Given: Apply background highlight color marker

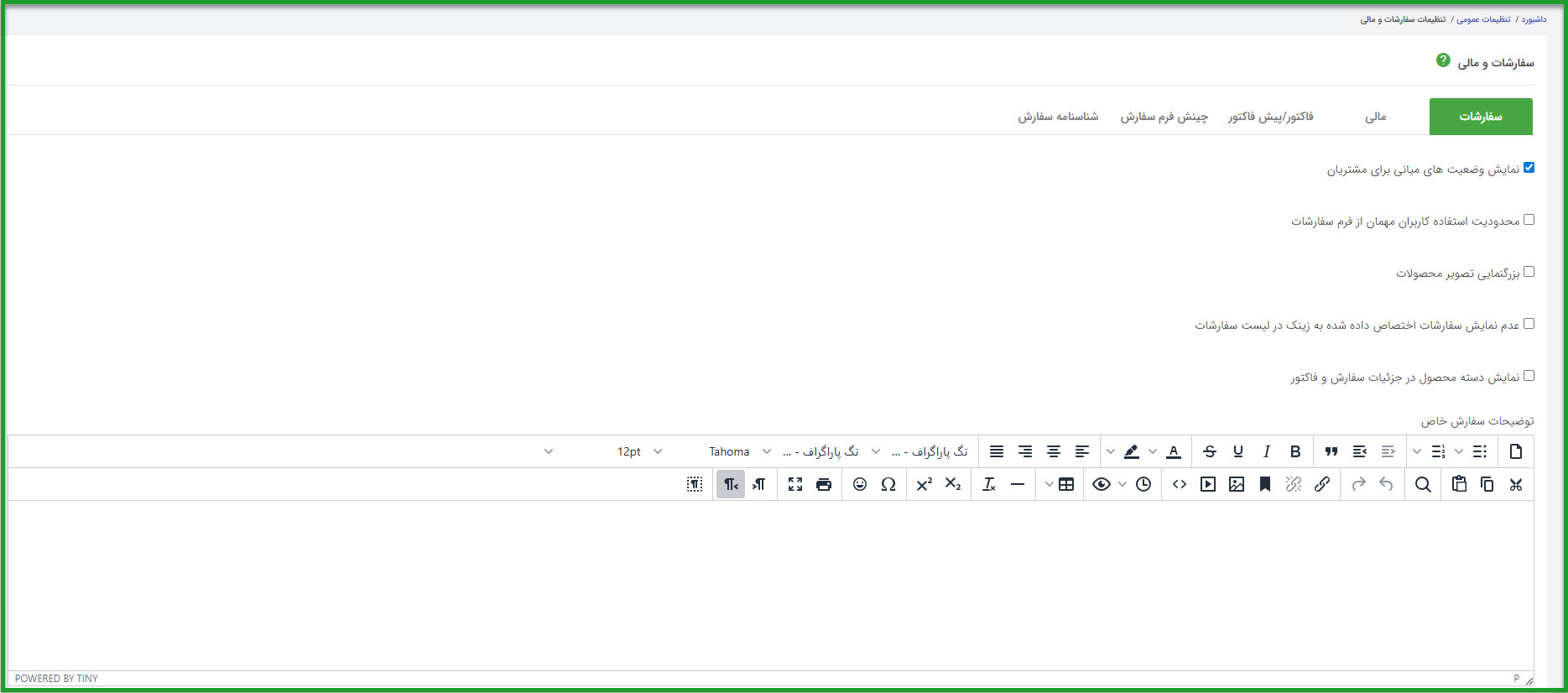Looking at the screenshot, I should pos(1132,451).
